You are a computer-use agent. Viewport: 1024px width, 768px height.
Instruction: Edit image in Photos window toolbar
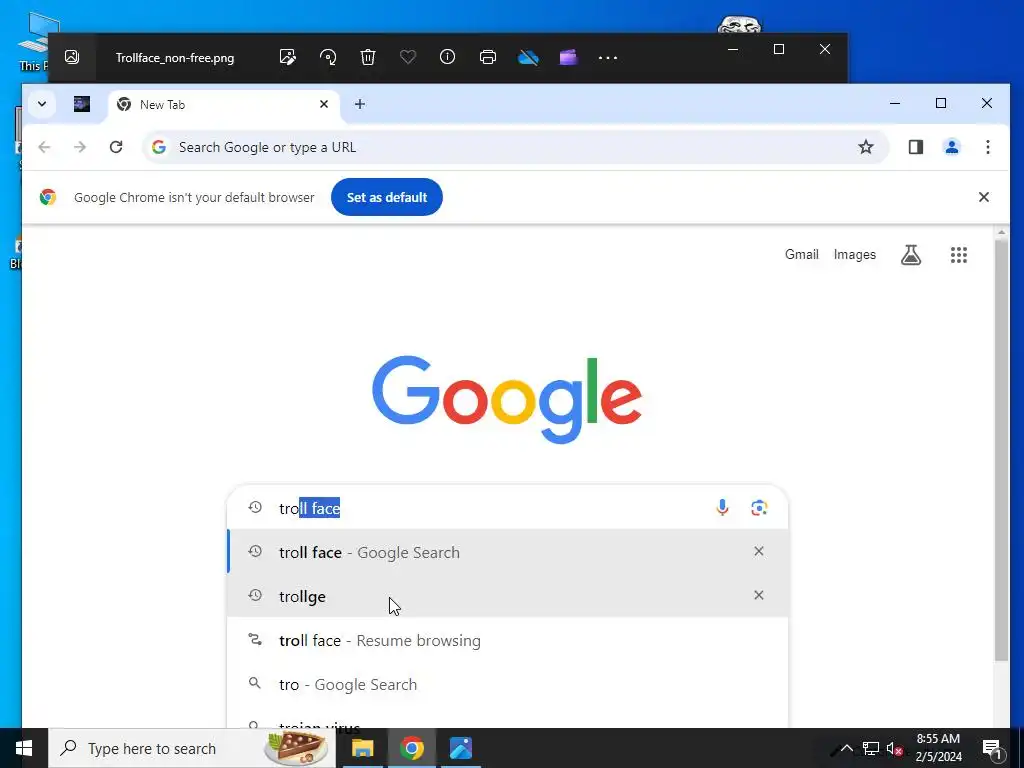[x=287, y=57]
